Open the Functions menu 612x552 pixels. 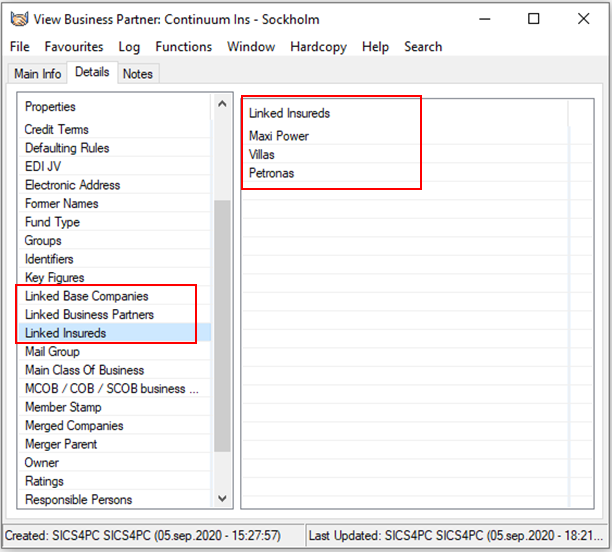tap(183, 46)
